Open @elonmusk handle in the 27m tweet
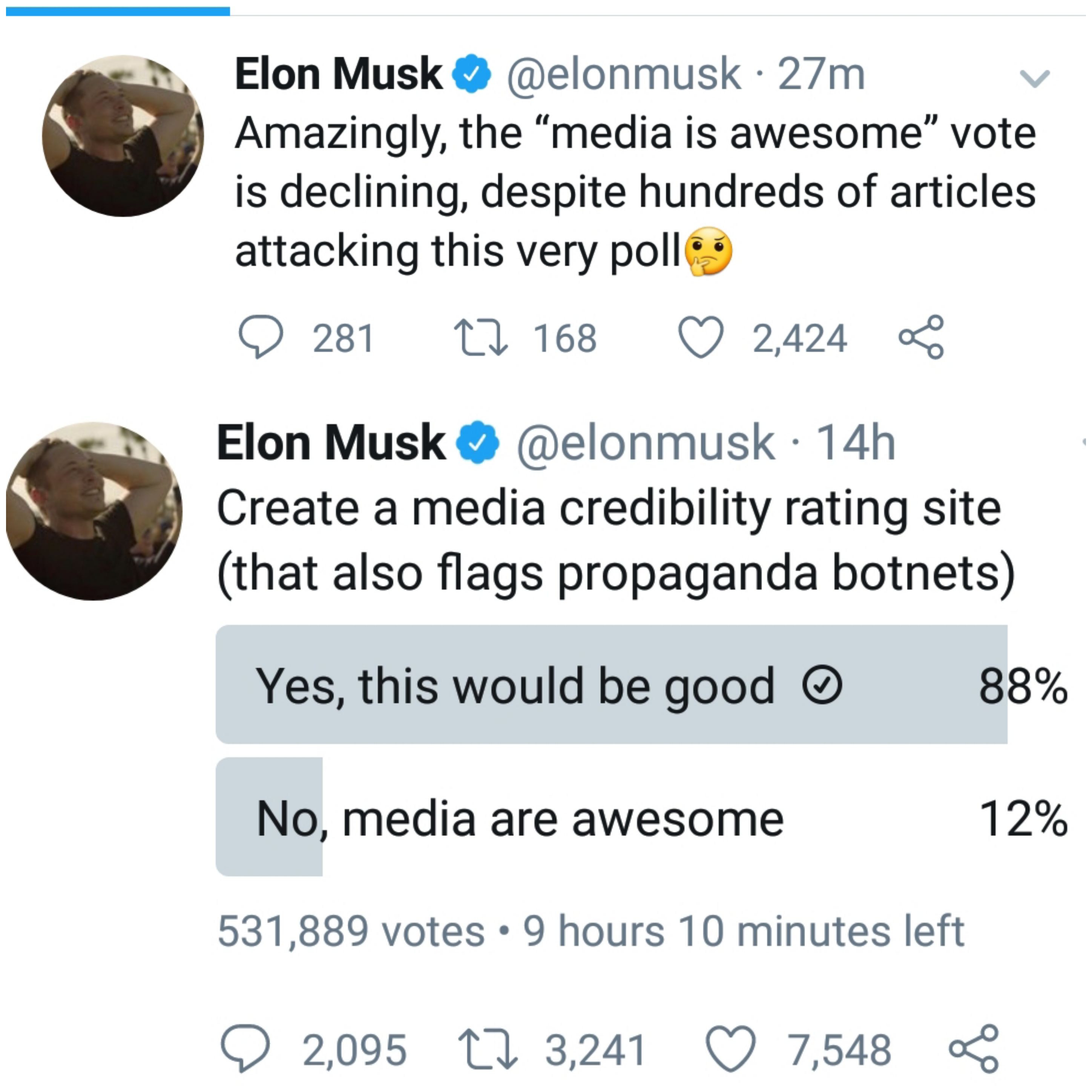 (623, 74)
